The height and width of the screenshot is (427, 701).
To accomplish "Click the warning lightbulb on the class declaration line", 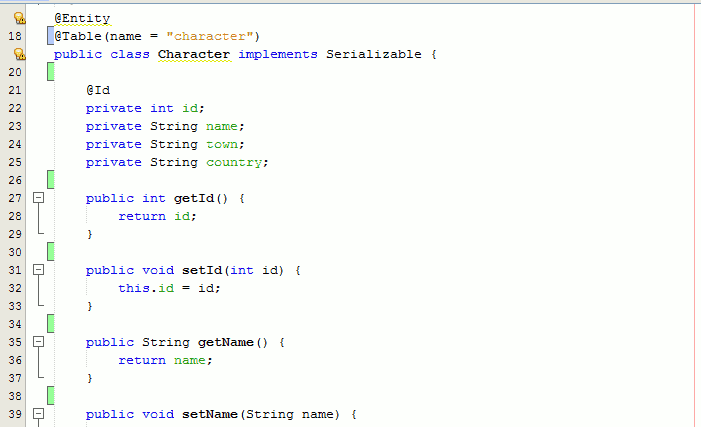I will [x=18, y=54].
